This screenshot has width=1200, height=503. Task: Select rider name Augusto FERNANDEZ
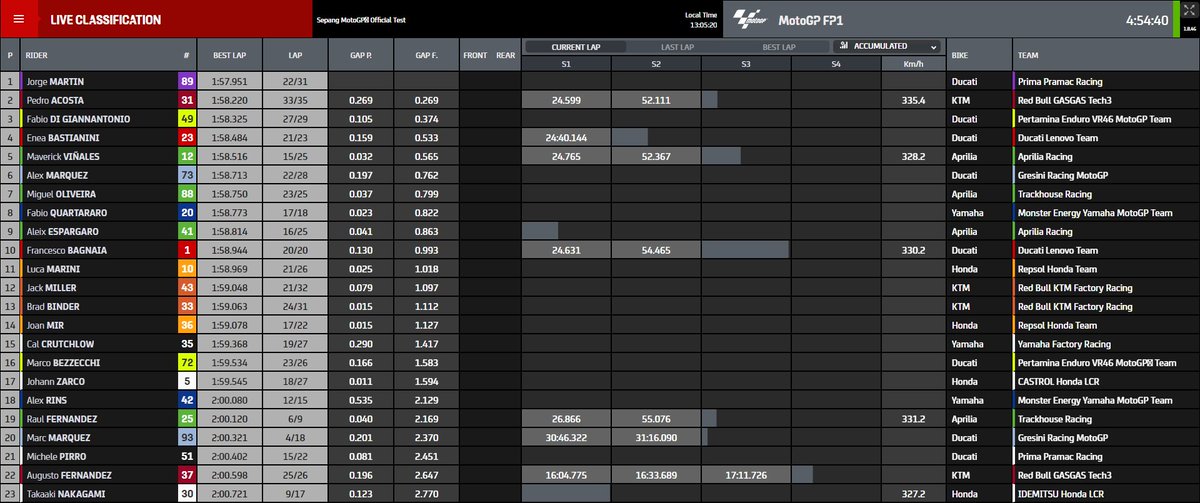(x=67, y=475)
